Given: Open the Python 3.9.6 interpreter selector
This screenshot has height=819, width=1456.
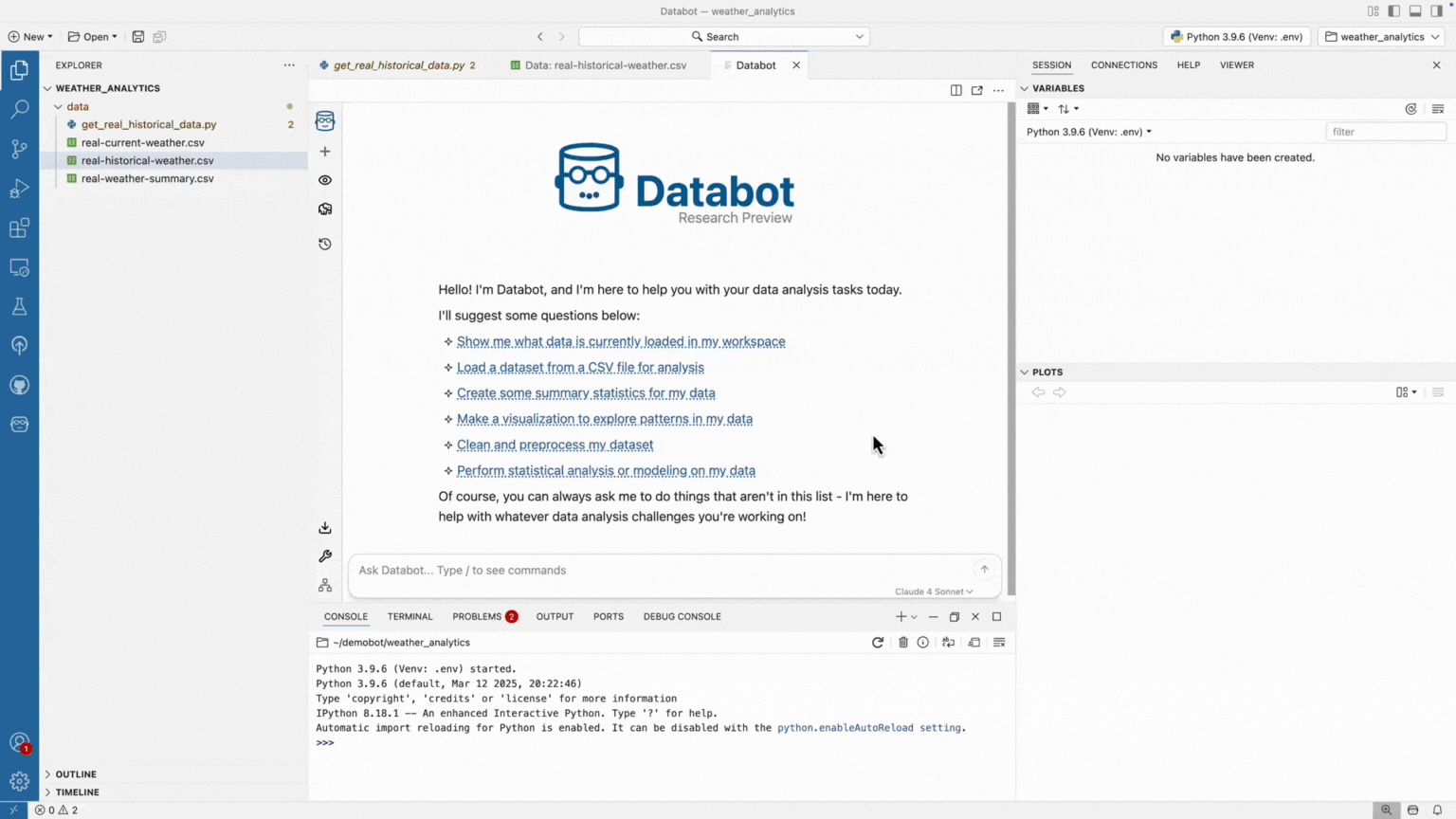Looking at the screenshot, I should click(x=1236, y=37).
